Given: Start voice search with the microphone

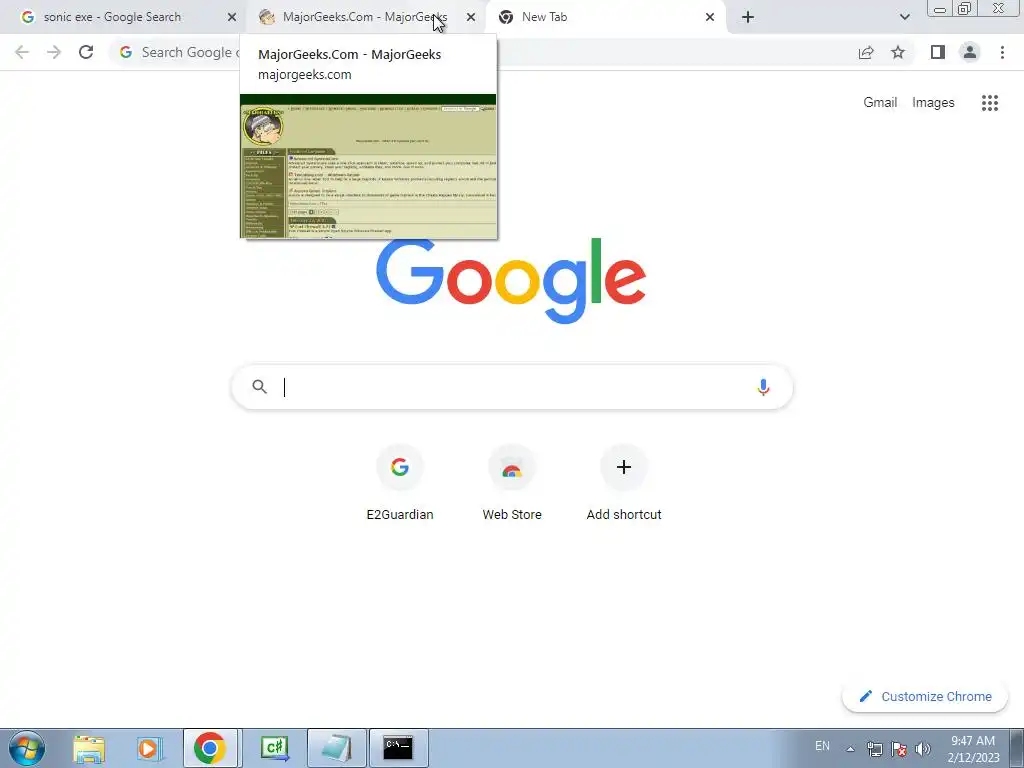Looking at the screenshot, I should pyautogui.click(x=763, y=387).
